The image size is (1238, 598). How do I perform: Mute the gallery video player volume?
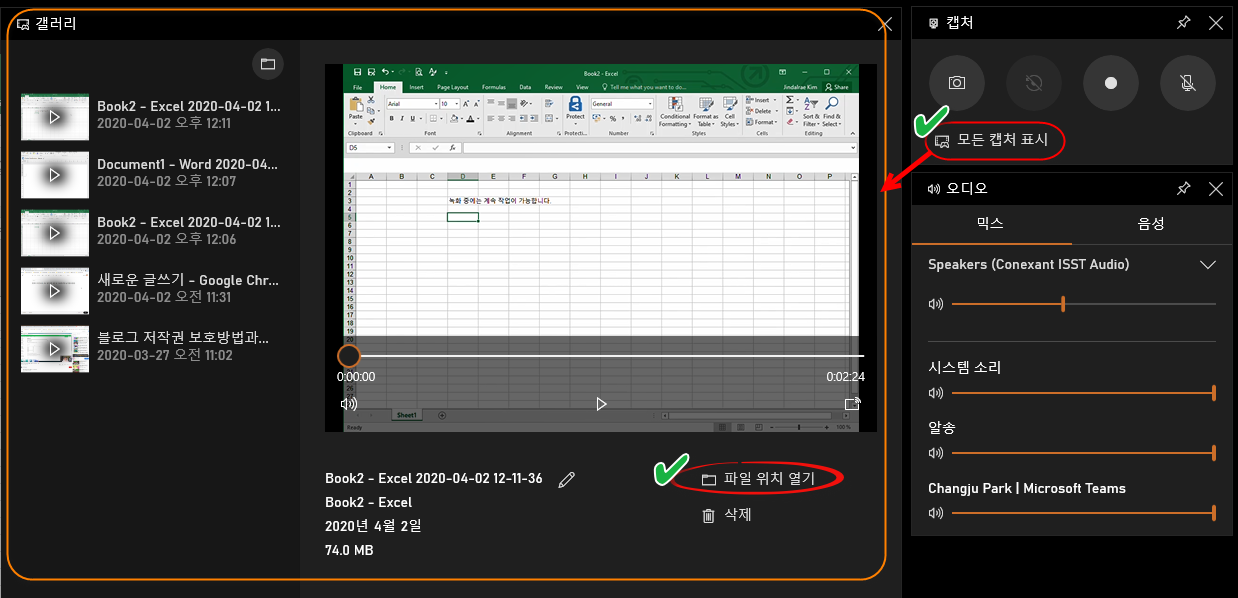coord(348,404)
